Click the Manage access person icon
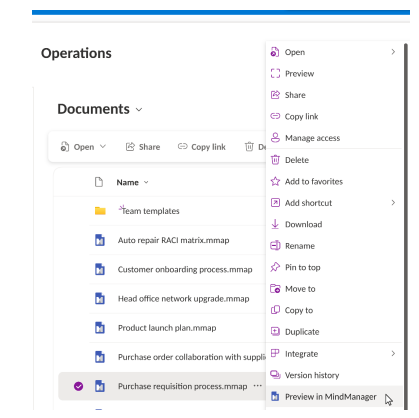The width and height of the screenshot is (419, 418). coord(275,138)
